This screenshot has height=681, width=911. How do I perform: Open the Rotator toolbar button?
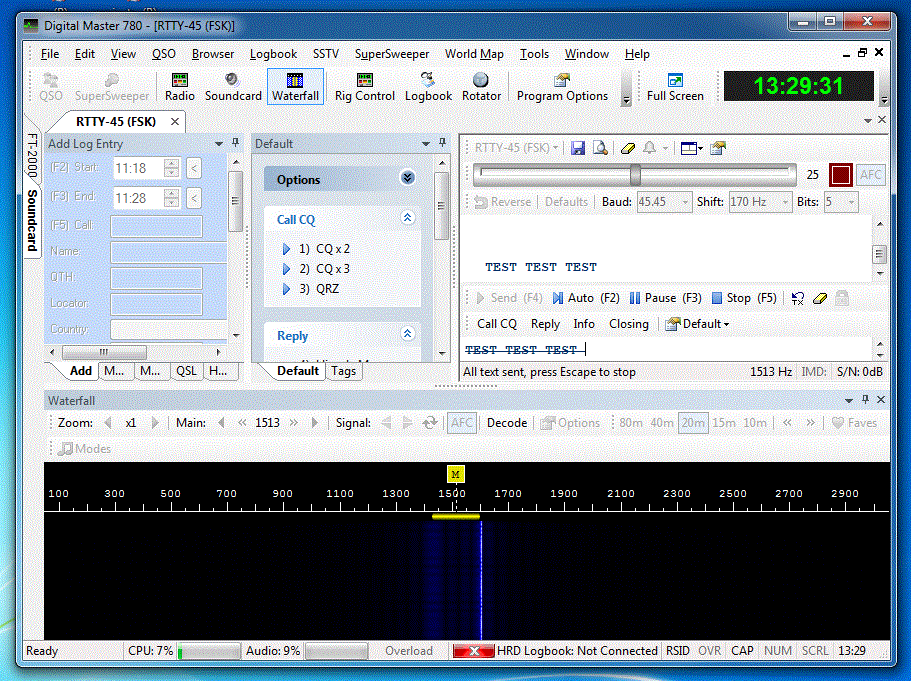[481, 87]
